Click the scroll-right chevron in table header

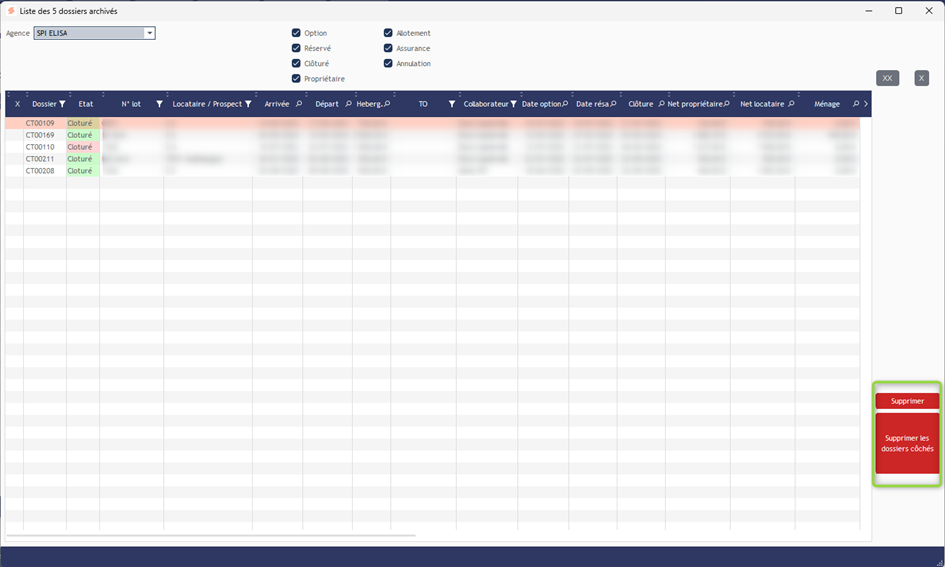[865, 104]
